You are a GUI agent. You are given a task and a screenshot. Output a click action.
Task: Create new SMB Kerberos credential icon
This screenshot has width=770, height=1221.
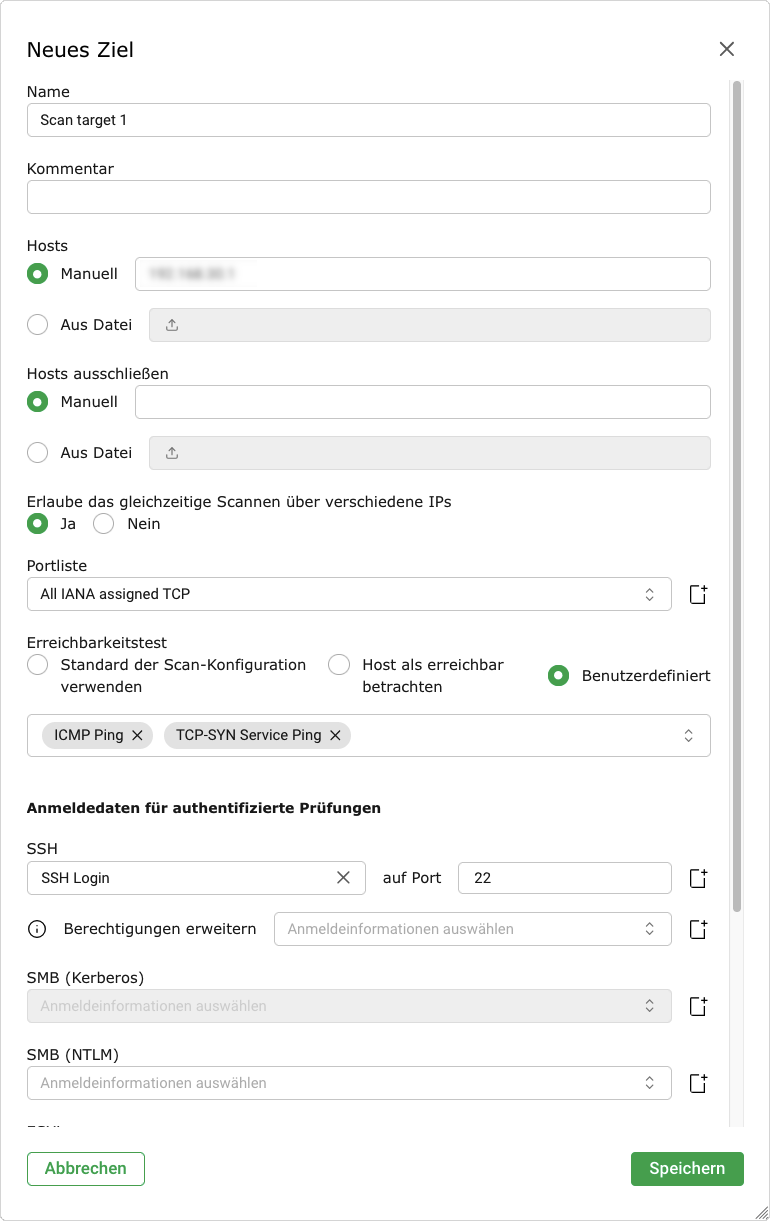(698, 1006)
